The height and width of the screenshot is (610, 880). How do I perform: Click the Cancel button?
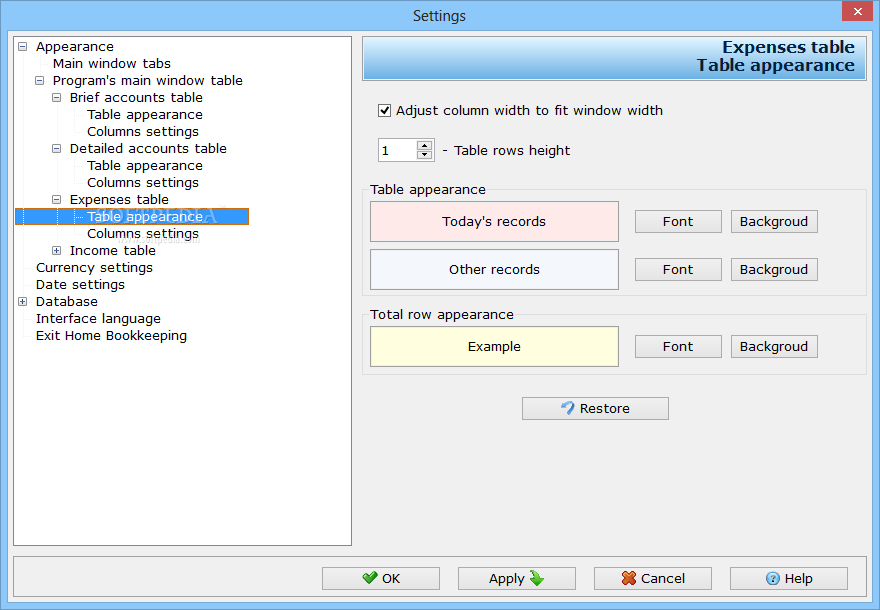653,578
